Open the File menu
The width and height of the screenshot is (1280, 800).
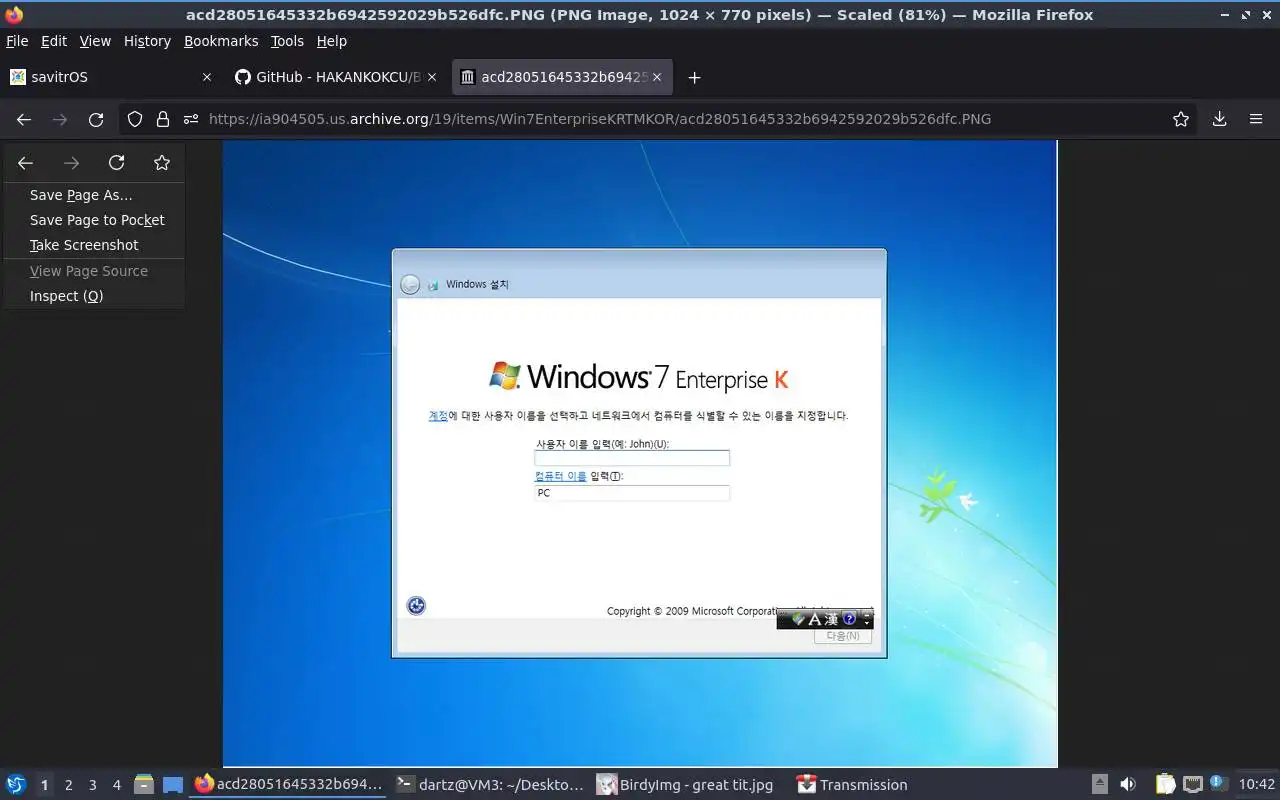17,41
